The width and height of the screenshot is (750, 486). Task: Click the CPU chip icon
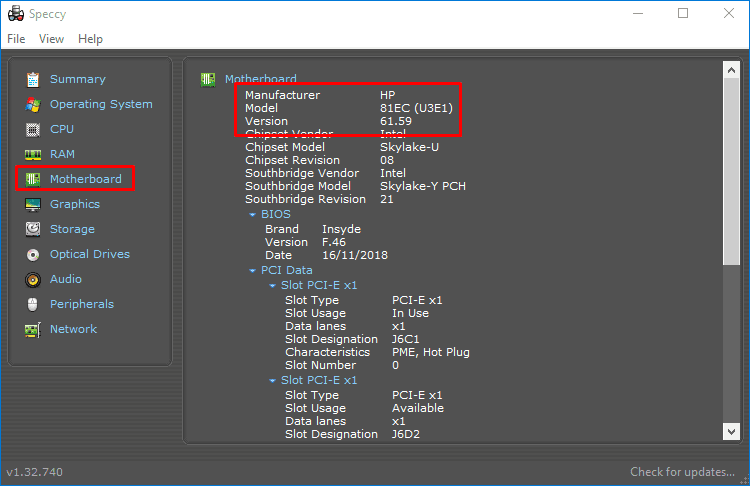click(33, 129)
